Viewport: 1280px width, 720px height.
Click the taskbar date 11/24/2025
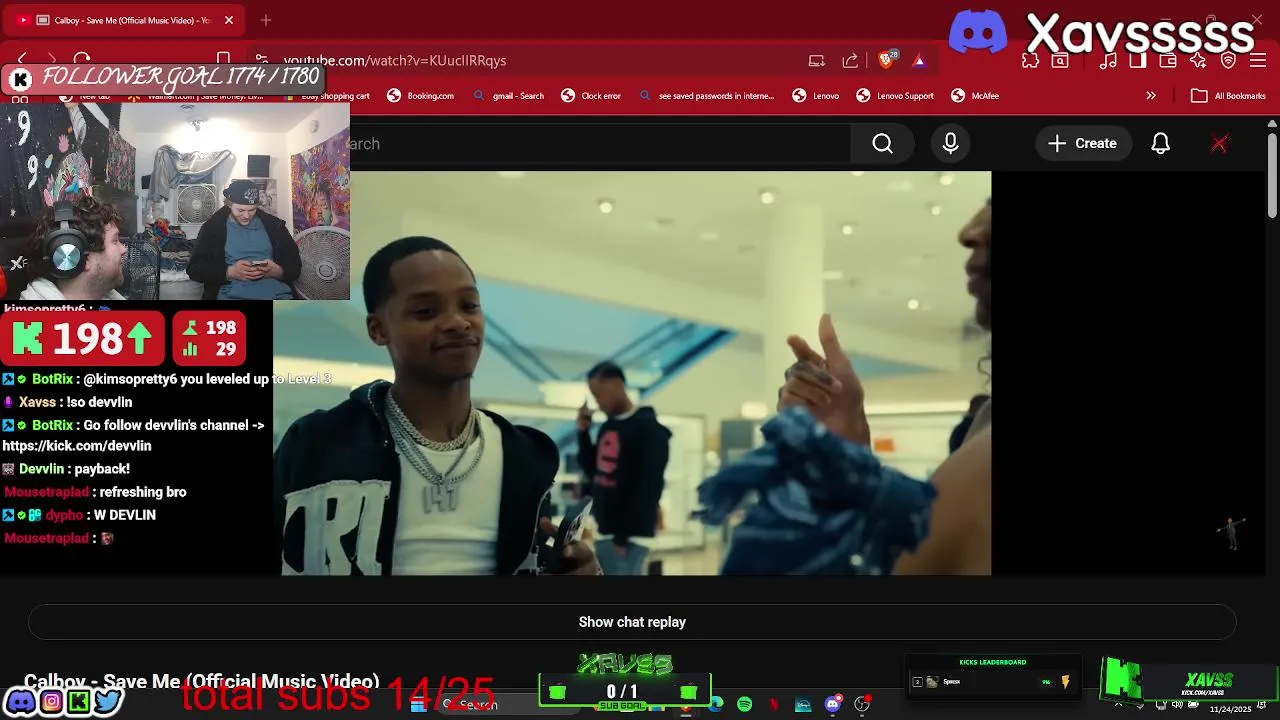pos(1230,709)
